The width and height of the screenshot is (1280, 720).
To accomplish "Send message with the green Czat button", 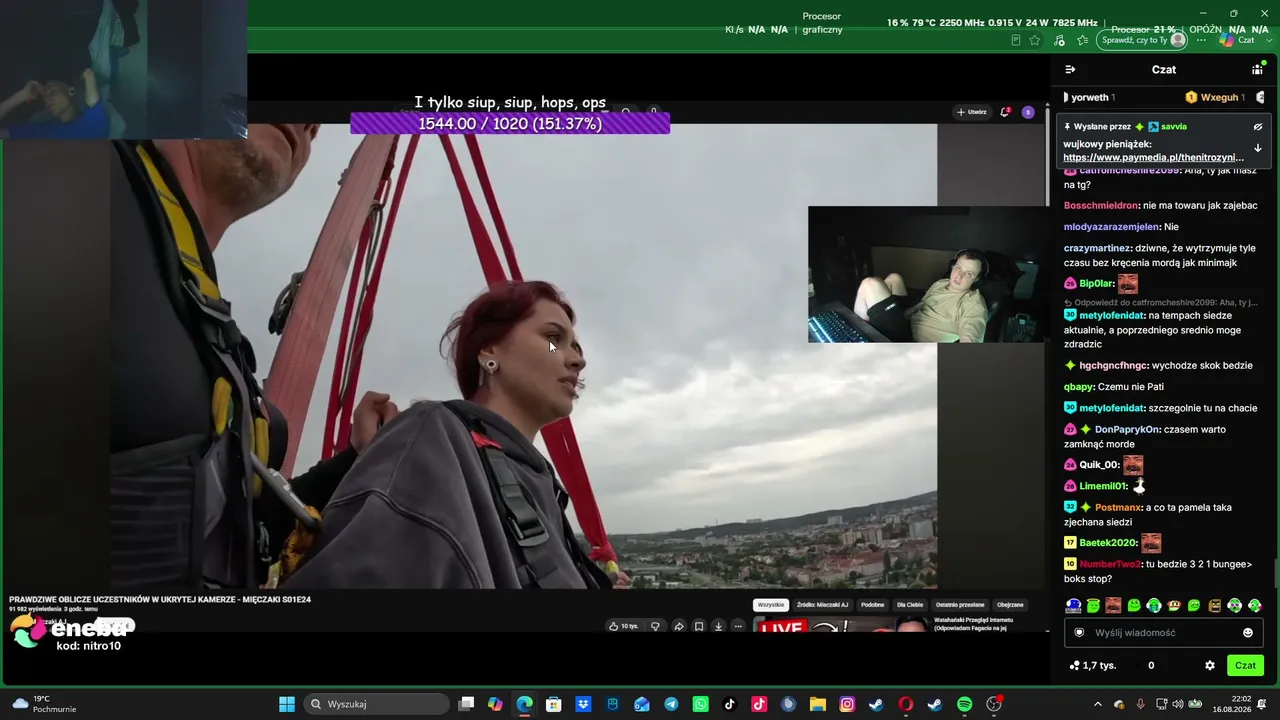I will click(1245, 665).
